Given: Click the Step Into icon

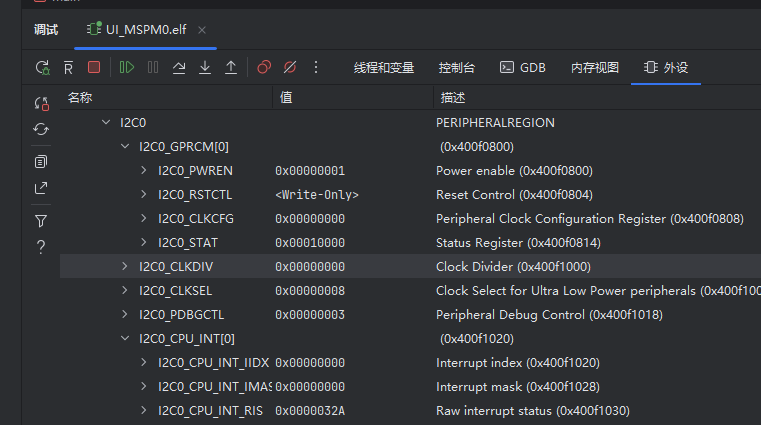Looking at the screenshot, I should (x=205, y=67).
